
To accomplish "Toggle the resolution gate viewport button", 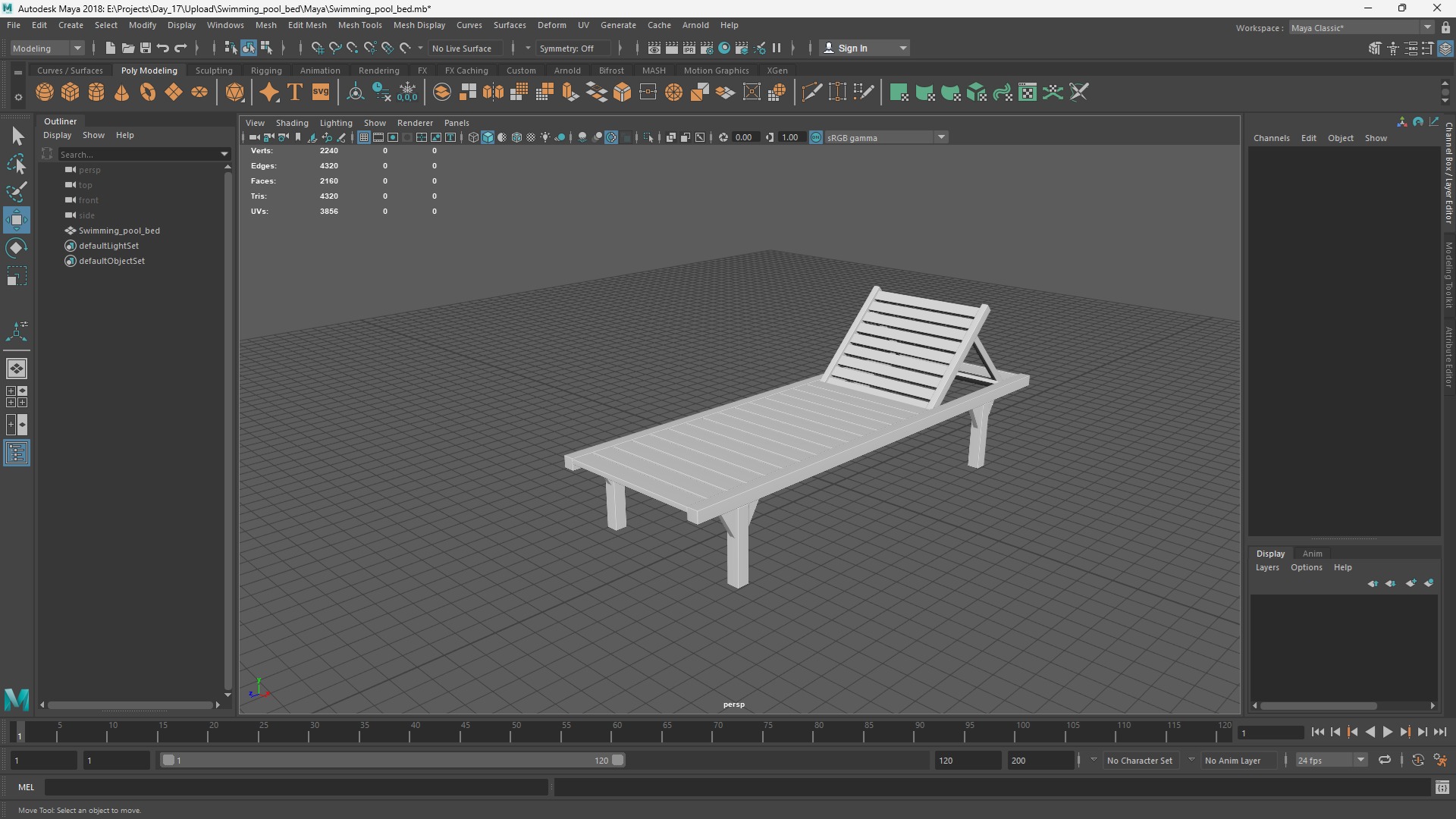I will [393, 137].
